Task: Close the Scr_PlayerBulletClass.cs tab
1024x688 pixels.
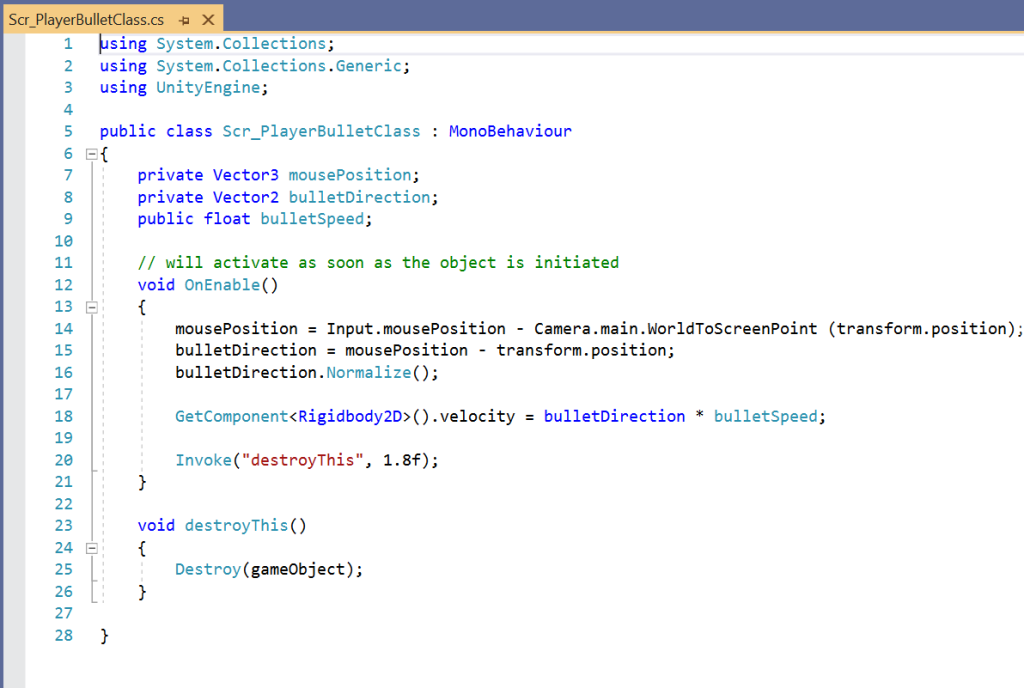Action: tap(207, 19)
